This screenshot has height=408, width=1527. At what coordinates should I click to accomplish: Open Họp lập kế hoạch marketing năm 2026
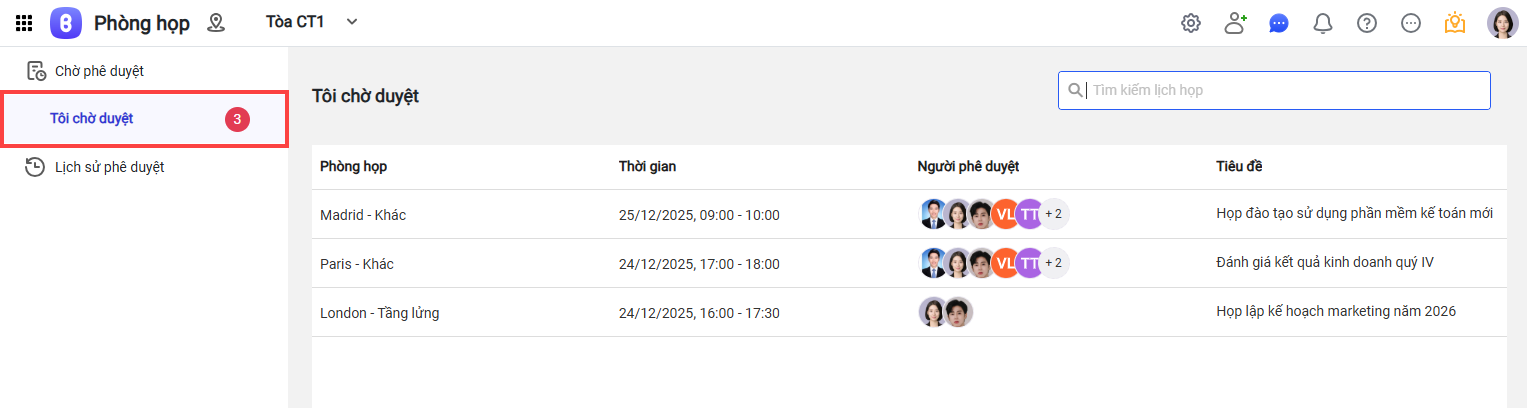[1335, 312]
